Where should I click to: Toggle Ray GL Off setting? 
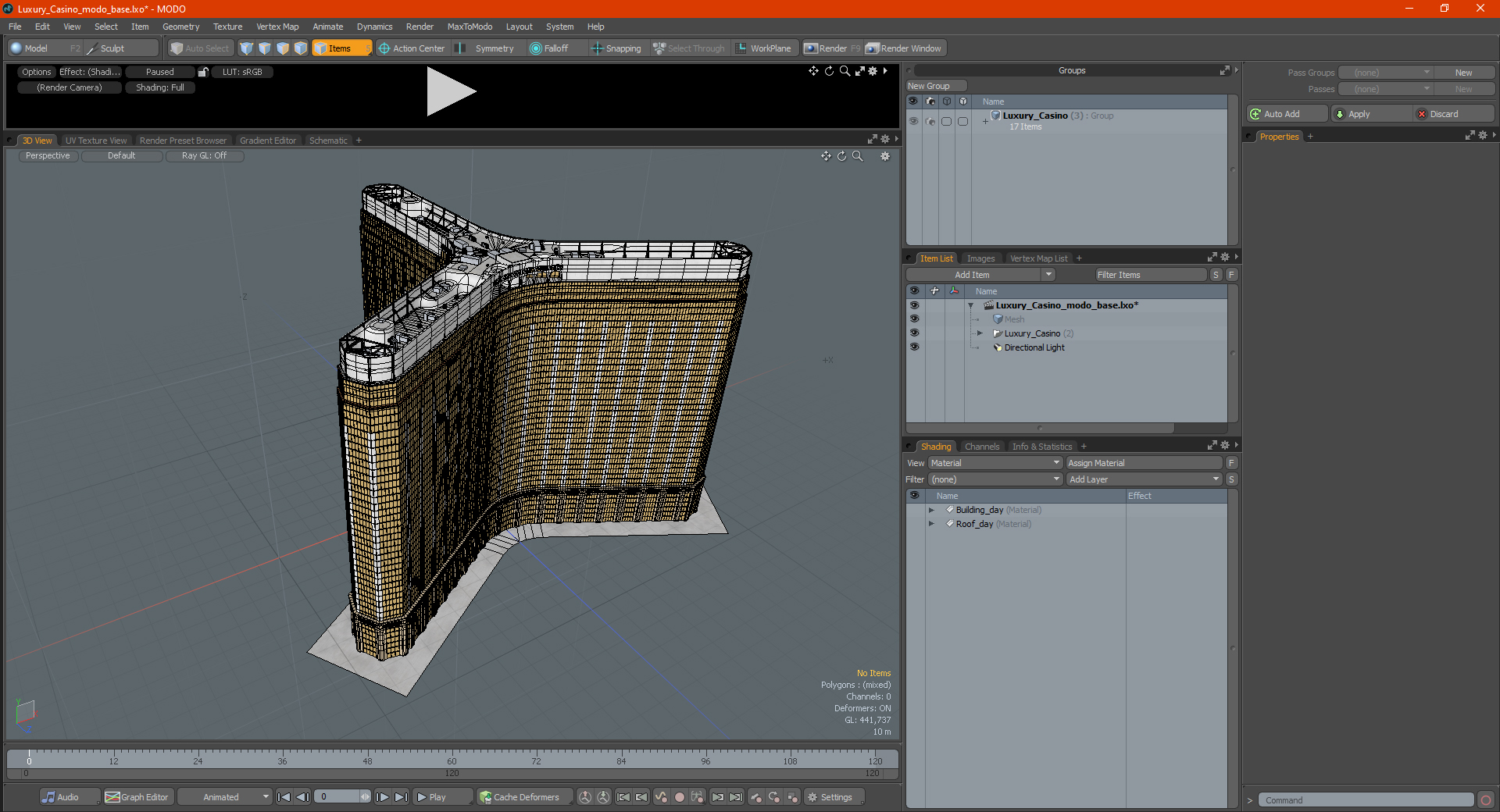click(x=205, y=156)
